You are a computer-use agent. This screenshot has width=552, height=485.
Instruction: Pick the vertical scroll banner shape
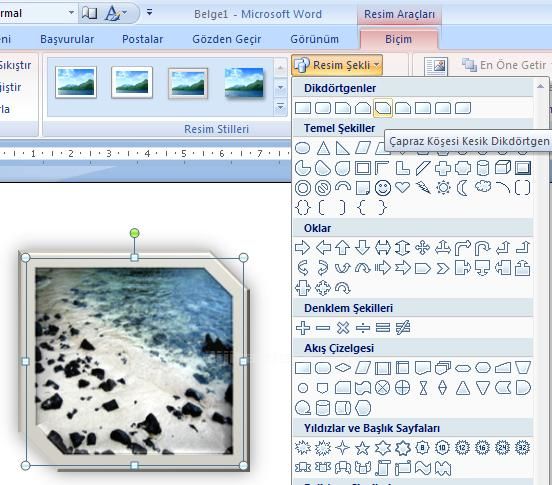coord(383,468)
